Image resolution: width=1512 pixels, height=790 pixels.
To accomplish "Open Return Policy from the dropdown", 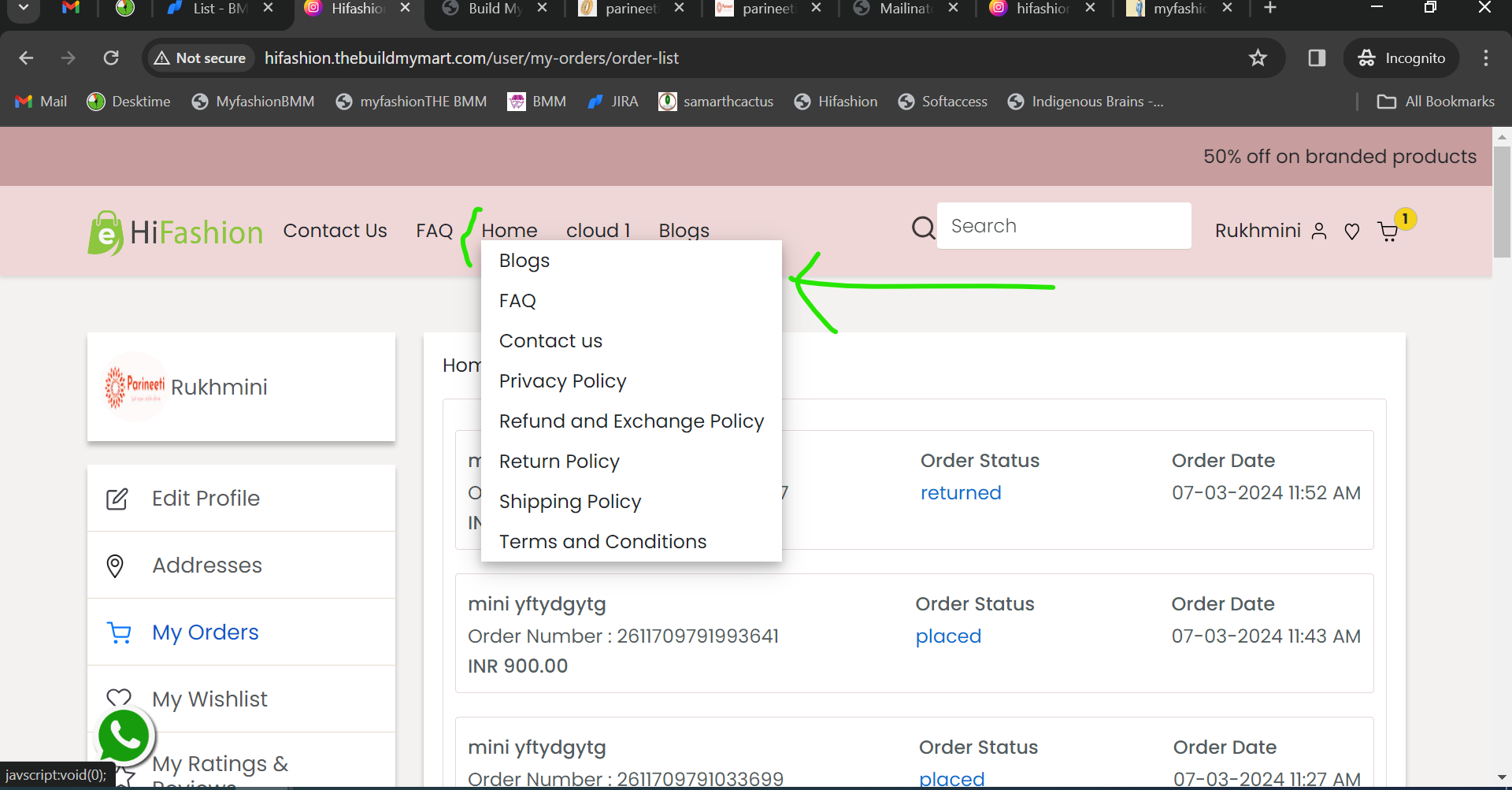I will 559,462.
